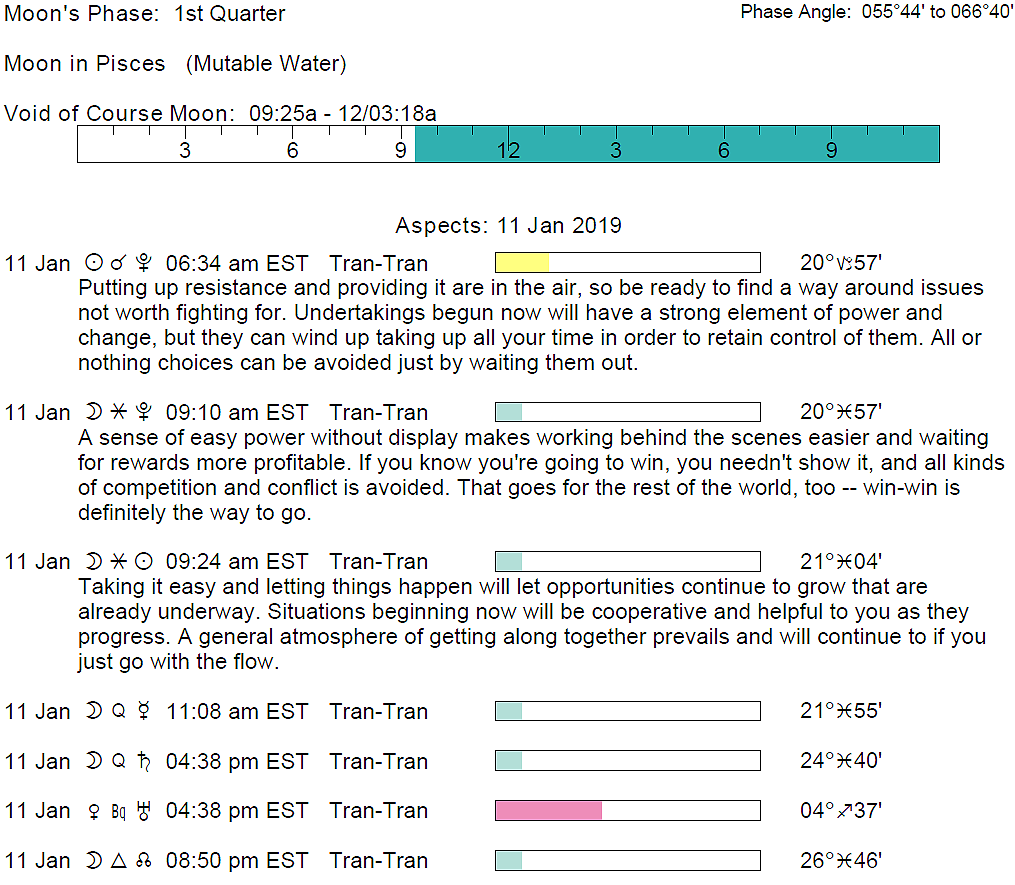Click the 'Moon in Pisces' line
The height and width of the screenshot is (885, 1015).
click(175, 64)
